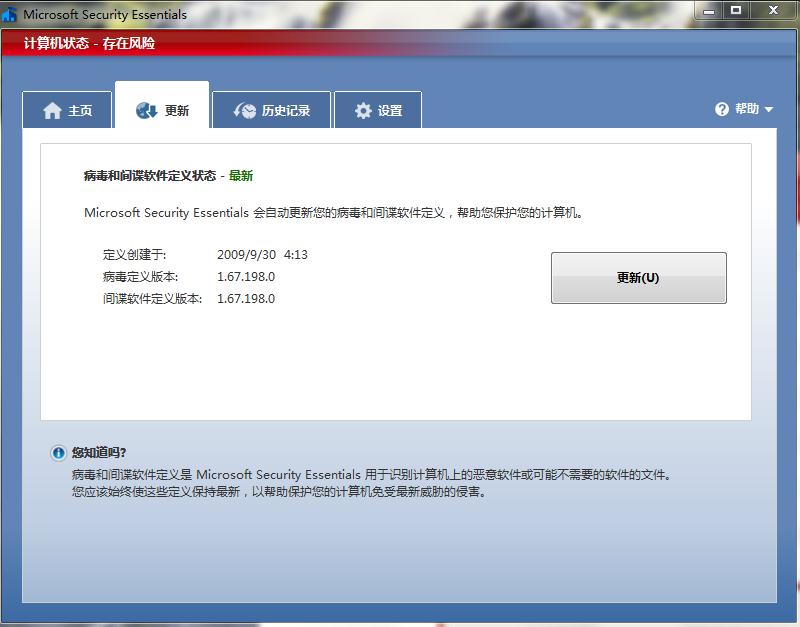Expand the 帮助 dropdown arrow
Viewport: 800px width, 627px height.
769,109
